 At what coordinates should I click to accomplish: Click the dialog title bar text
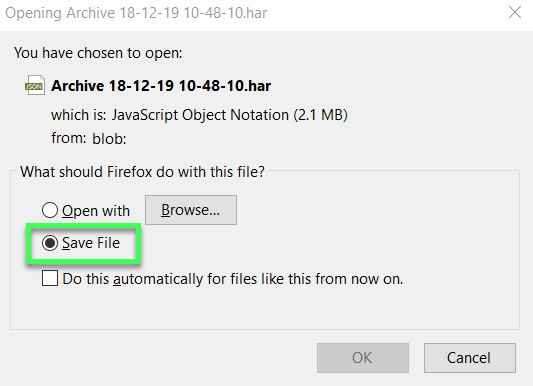coord(136,13)
